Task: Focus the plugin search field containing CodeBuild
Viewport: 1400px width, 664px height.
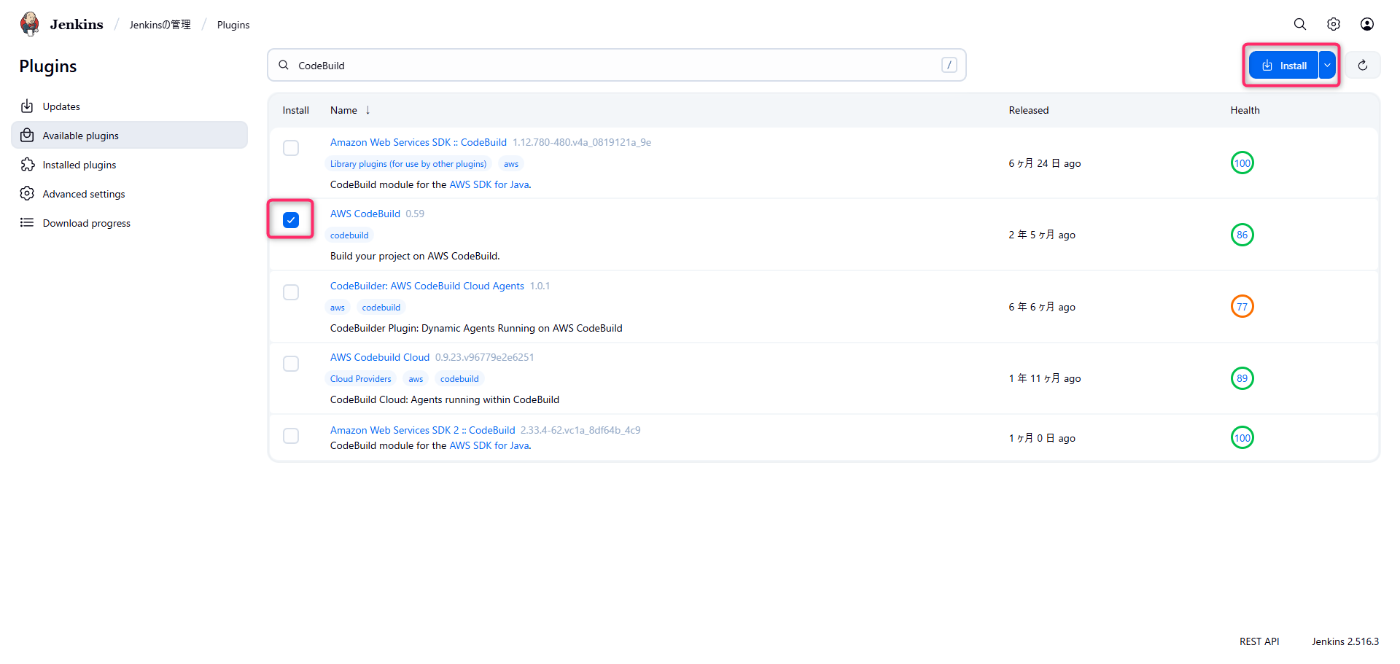Action: pos(616,65)
